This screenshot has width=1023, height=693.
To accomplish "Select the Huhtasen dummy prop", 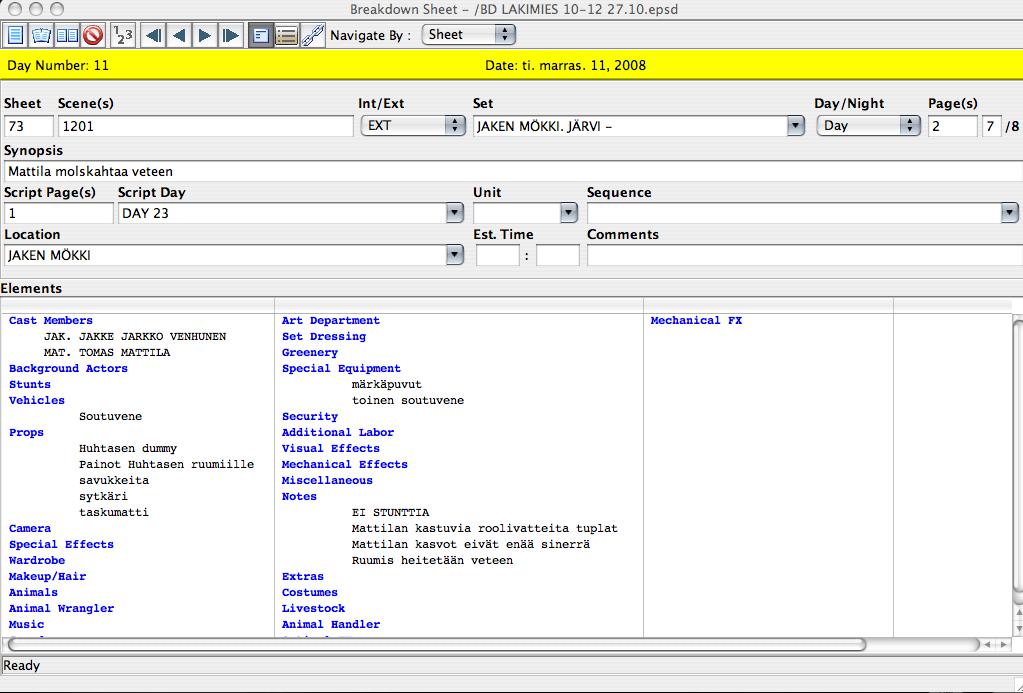I will click(x=128, y=448).
